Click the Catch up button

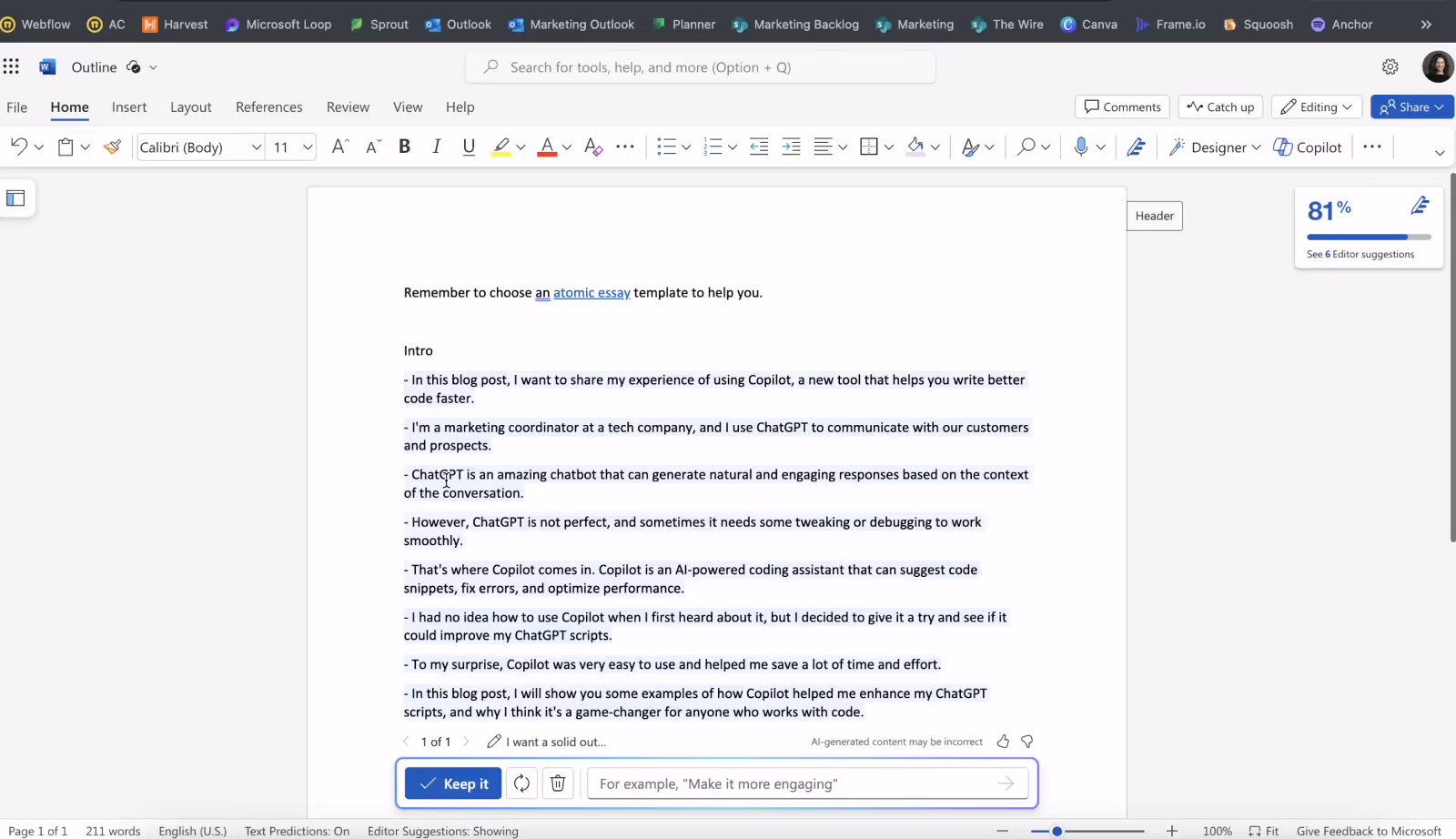coord(1220,106)
